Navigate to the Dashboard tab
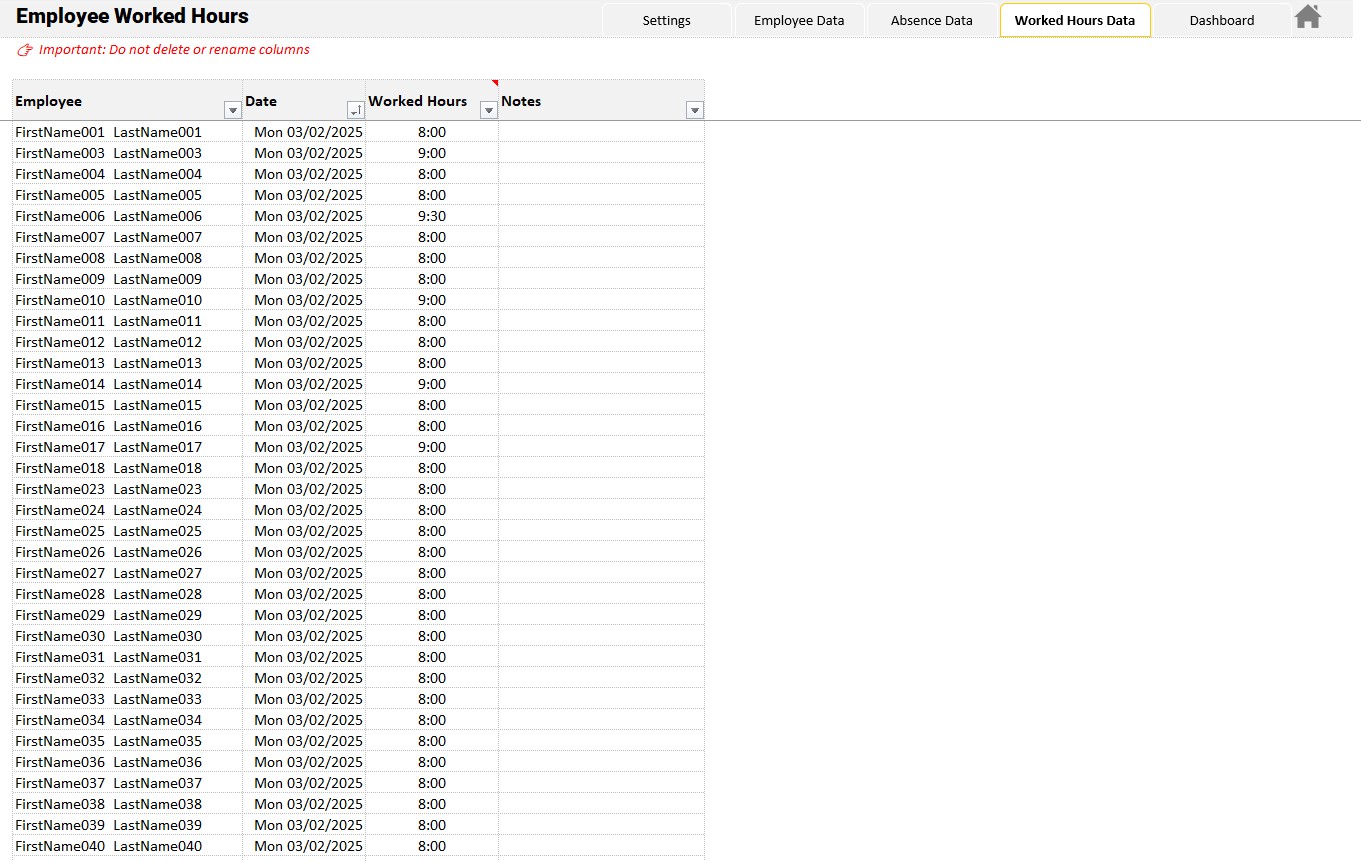 click(1221, 20)
